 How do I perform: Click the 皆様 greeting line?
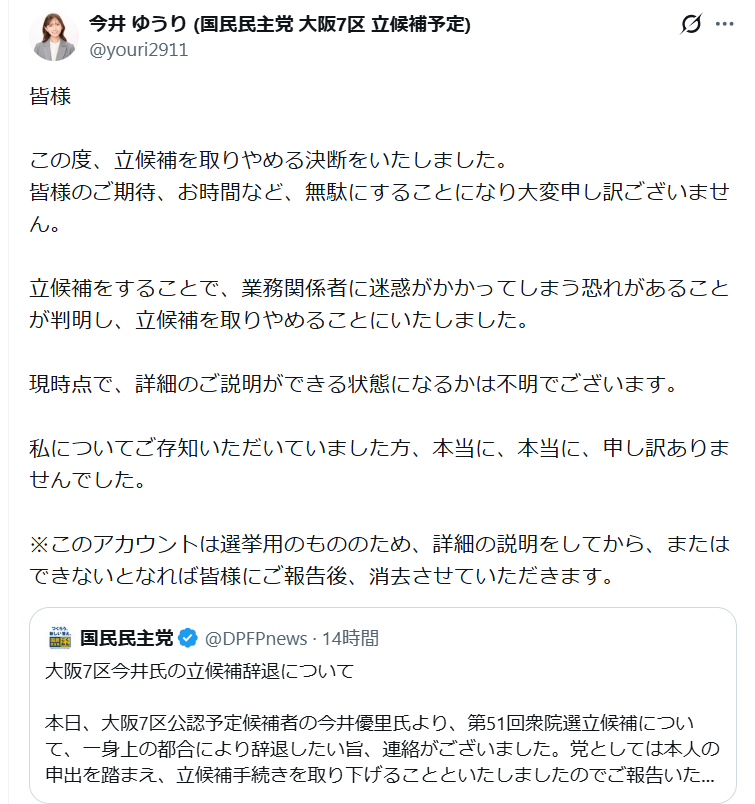click(50, 98)
